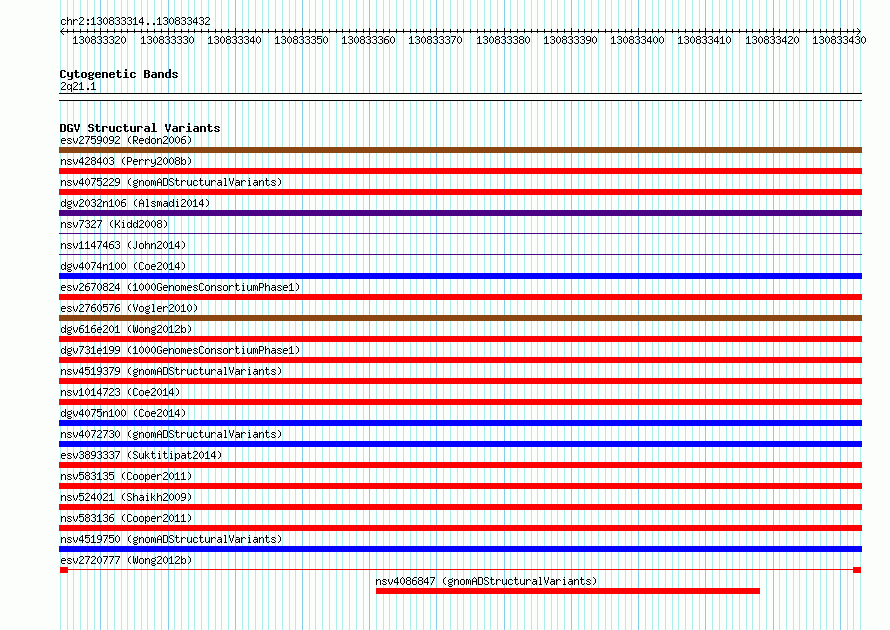Image resolution: width=890 pixels, height=630 pixels.
Task: Click nsv1147463 (John2014) variant label
Action: click(123, 245)
